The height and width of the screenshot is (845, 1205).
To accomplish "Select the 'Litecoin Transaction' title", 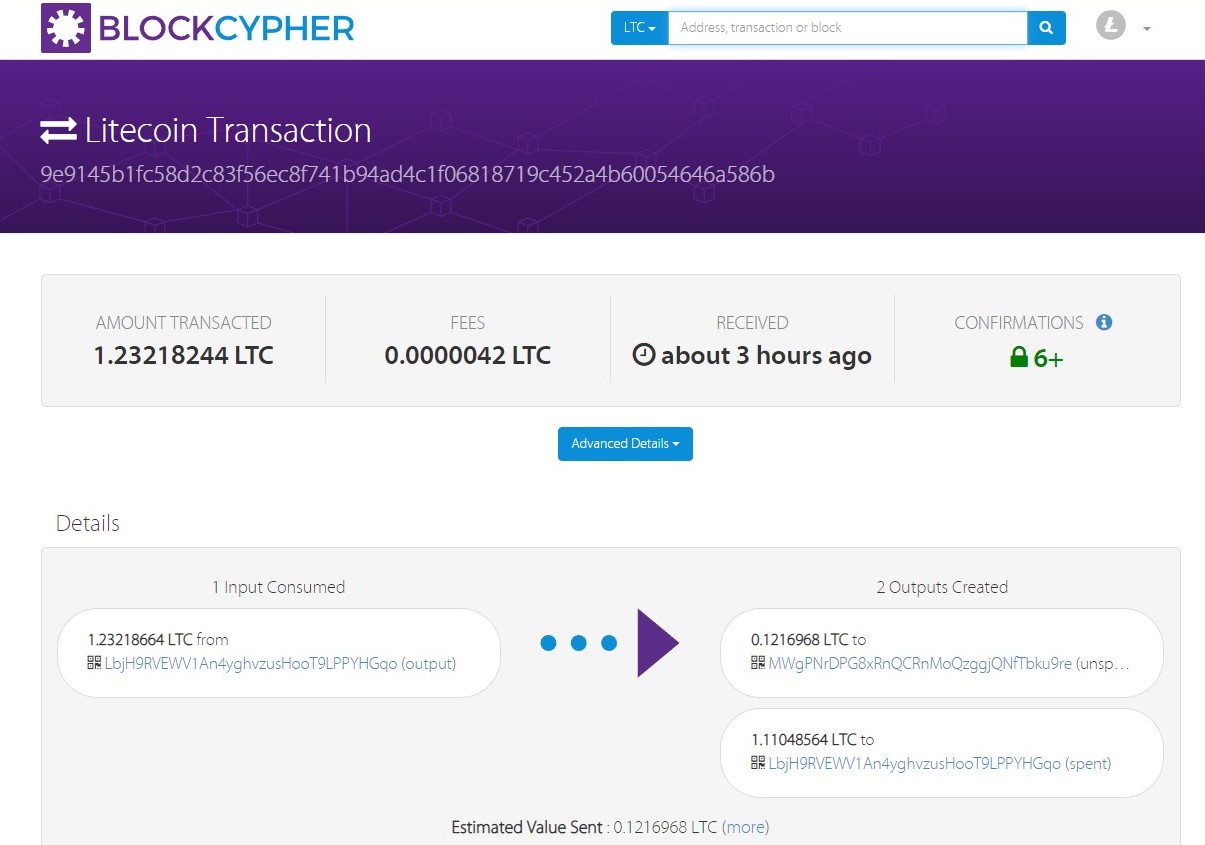I will (x=228, y=131).
